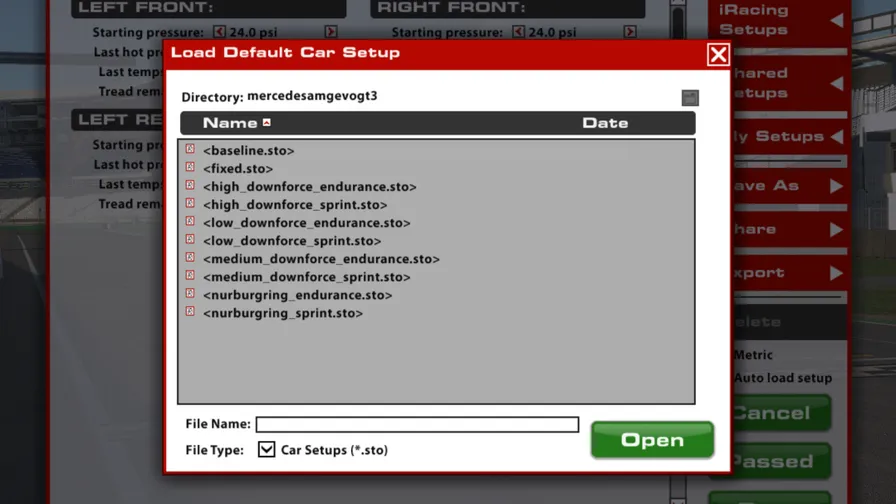Select <low_downforce_endurance.sto> in the list

coord(307,223)
